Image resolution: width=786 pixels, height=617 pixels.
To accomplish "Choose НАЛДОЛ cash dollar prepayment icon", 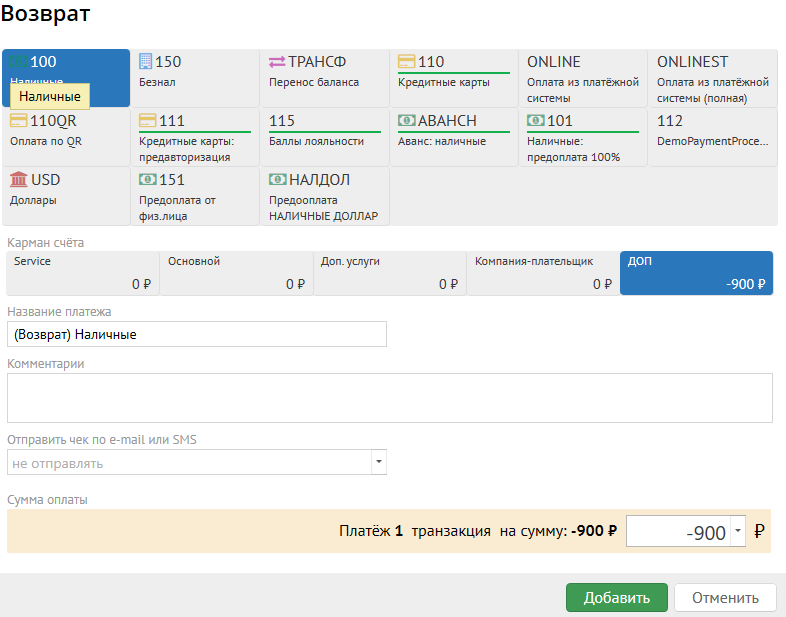I will 277,180.
